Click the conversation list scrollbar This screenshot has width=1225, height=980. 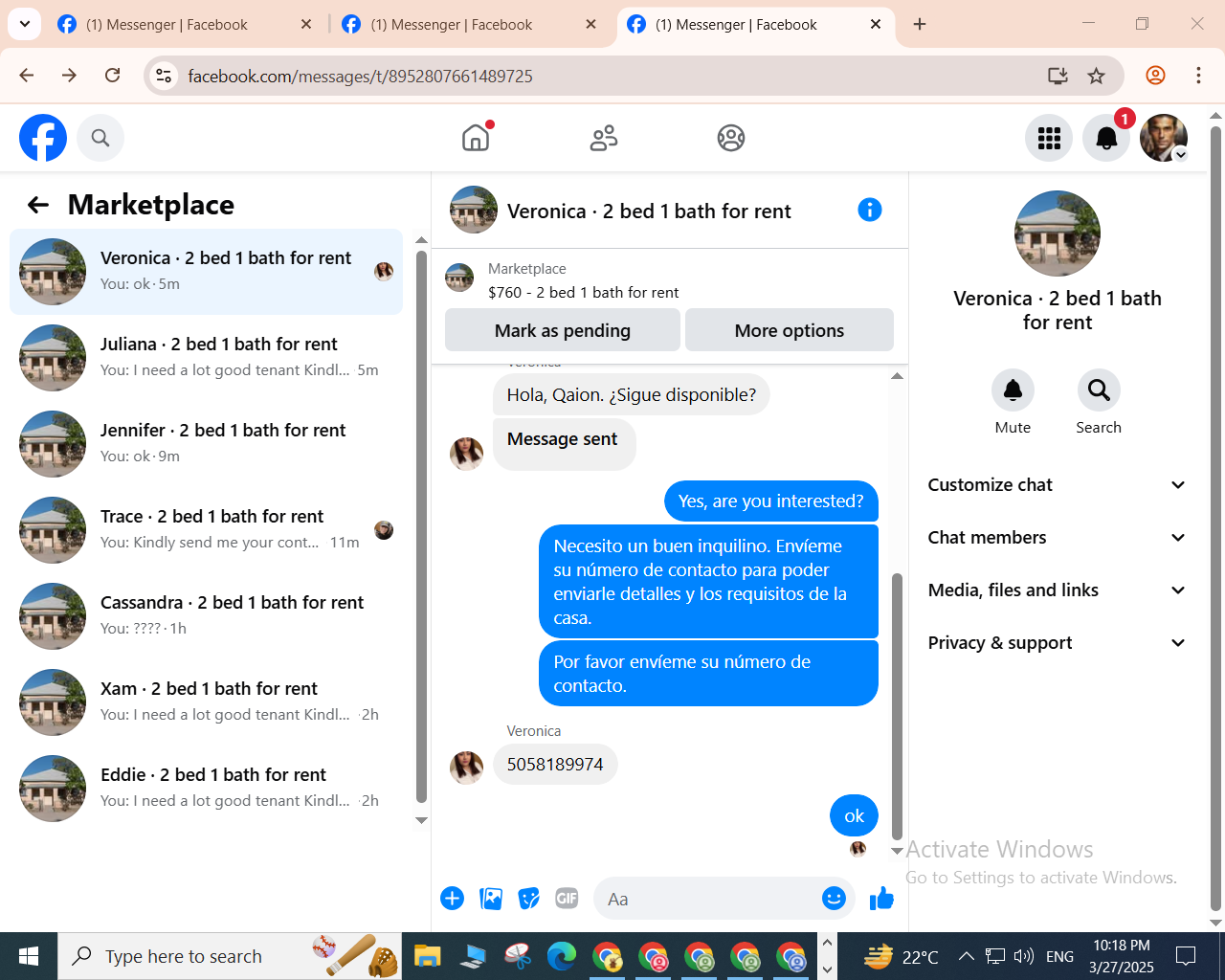pos(421,526)
